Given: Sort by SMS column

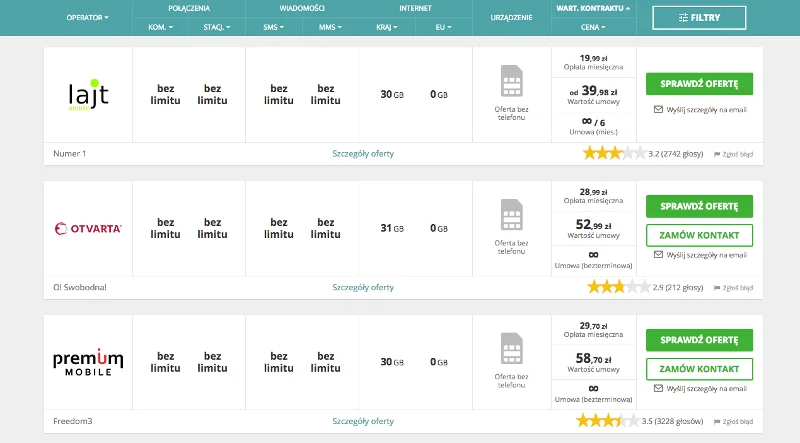Looking at the screenshot, I should click(x=273, y=27).
